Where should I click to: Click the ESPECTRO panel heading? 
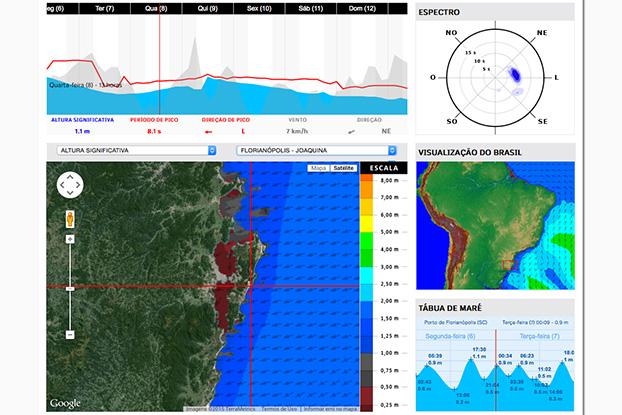pos(439,13)
